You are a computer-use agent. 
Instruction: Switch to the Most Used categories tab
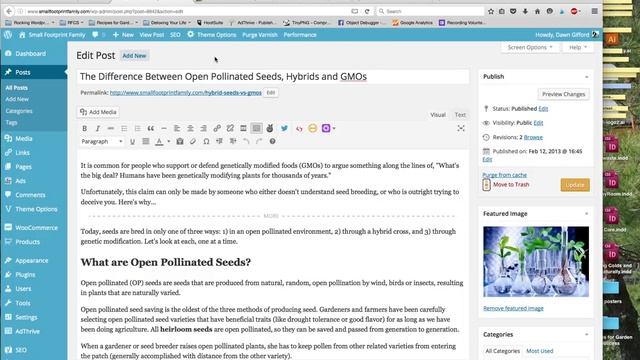pyautogui.click(x=540, y=351)
